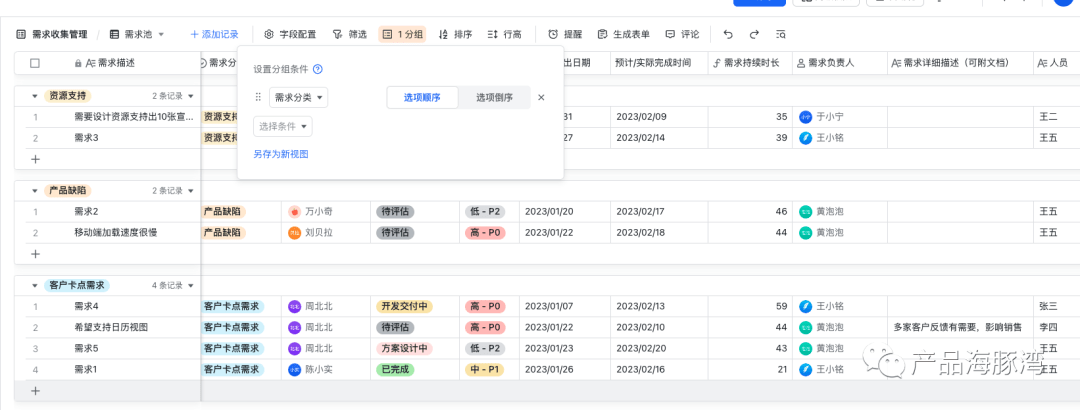
Task: Add a row under 资源支持 group
Action: (36, 158)
